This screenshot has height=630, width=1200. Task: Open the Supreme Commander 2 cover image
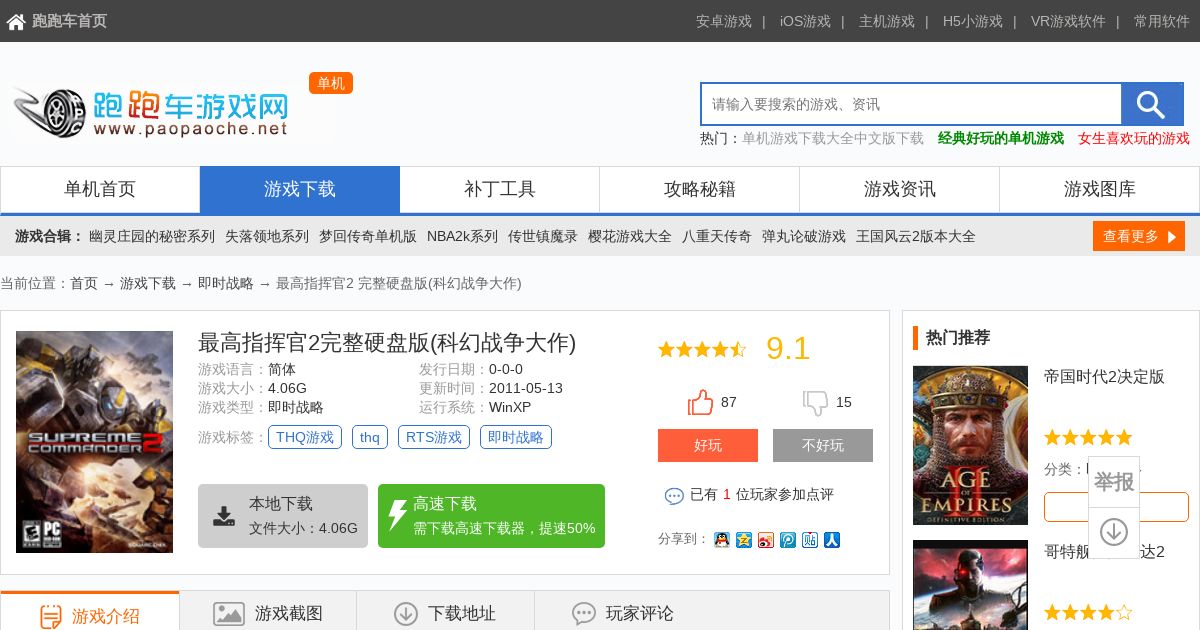94,442
